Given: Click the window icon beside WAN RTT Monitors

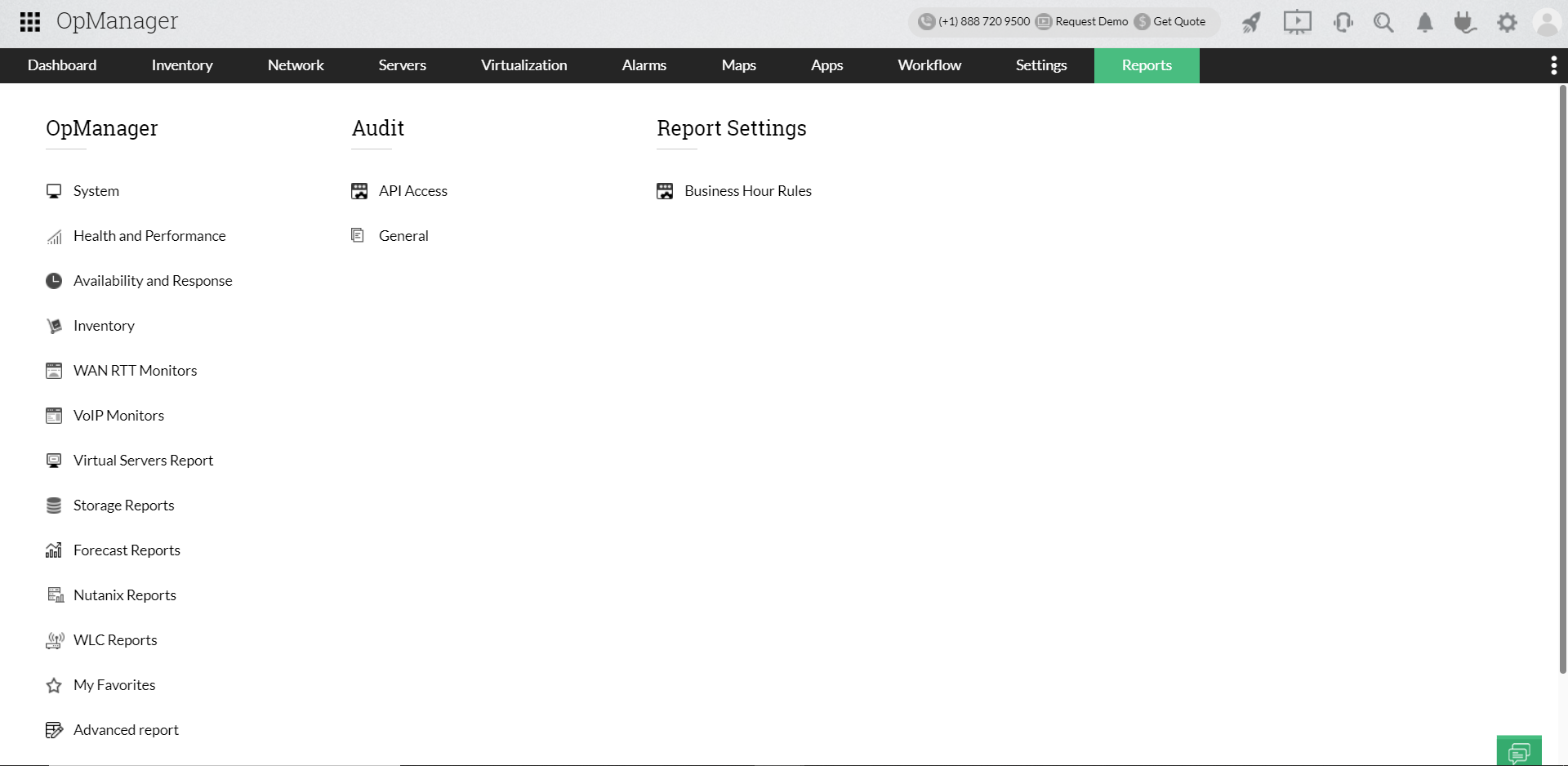Looking at the screenshot, I should coord(54,371).
